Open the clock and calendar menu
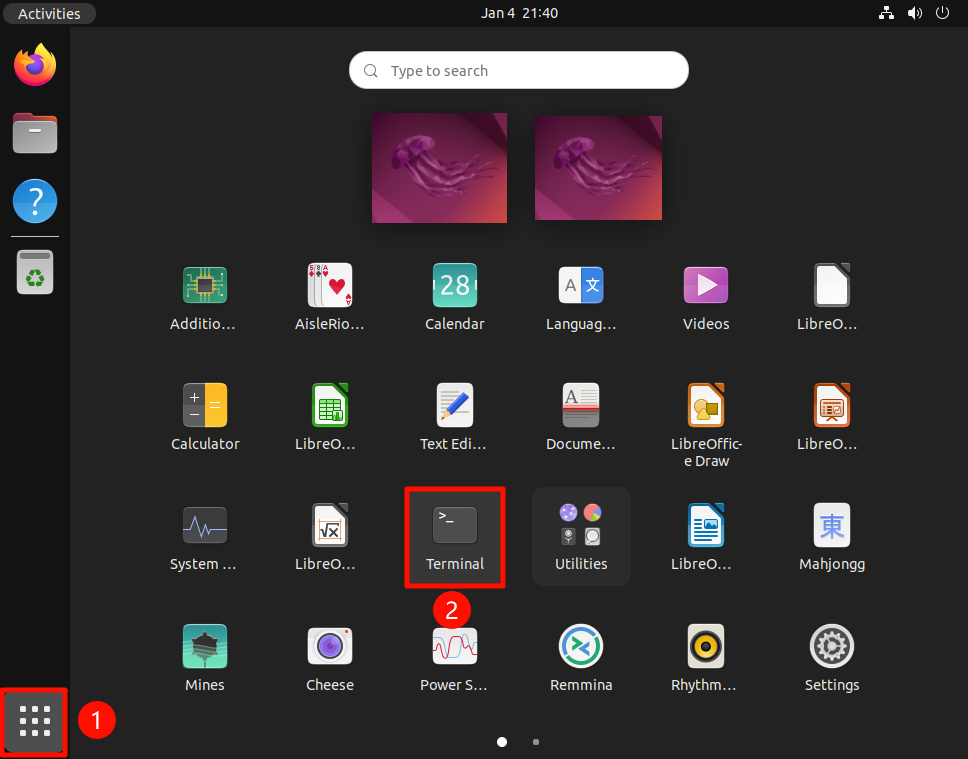The height and width of the screenshot is (759, 968). tap(519, 13)
